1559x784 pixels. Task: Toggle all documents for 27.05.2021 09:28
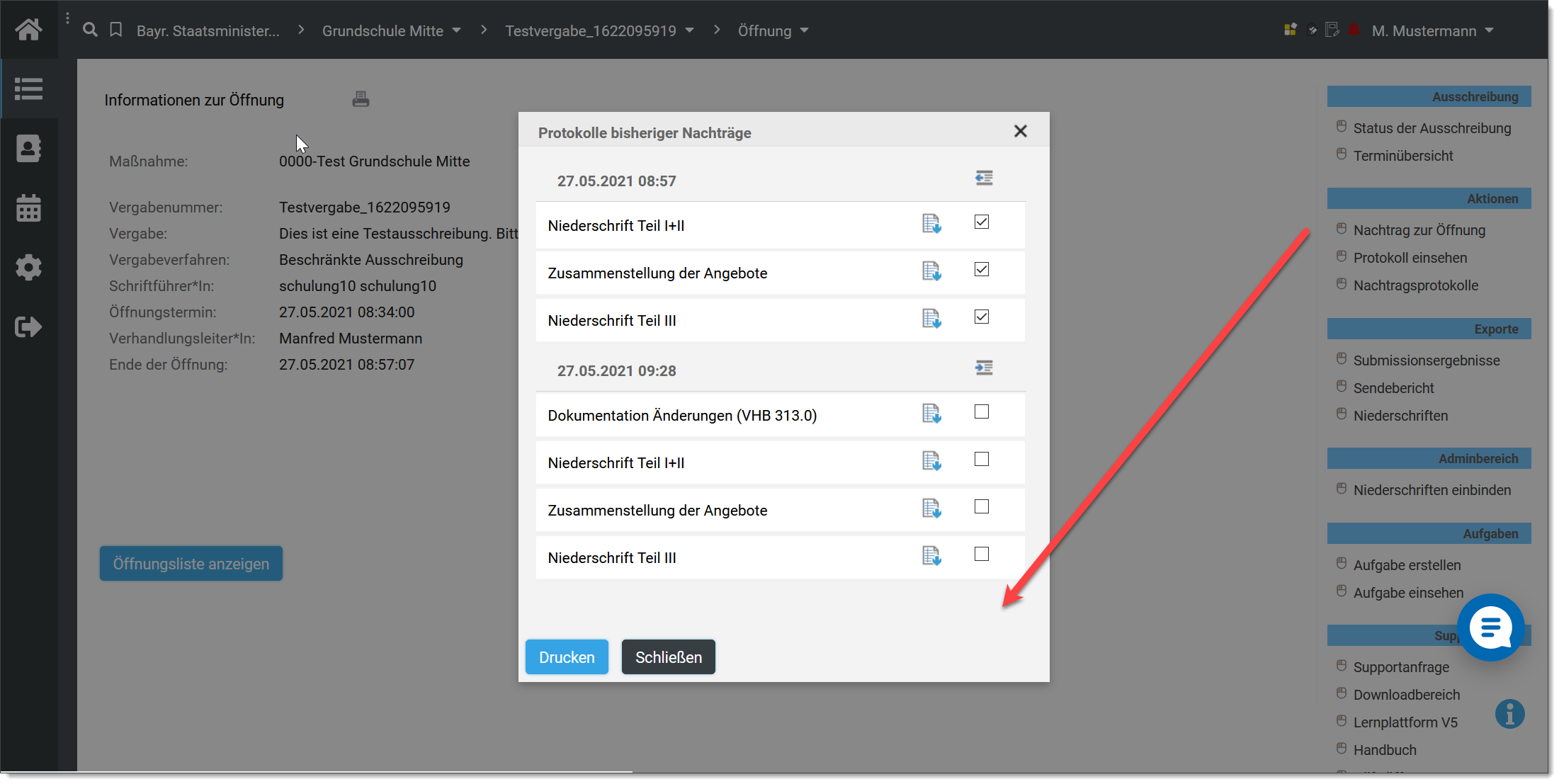984,368
